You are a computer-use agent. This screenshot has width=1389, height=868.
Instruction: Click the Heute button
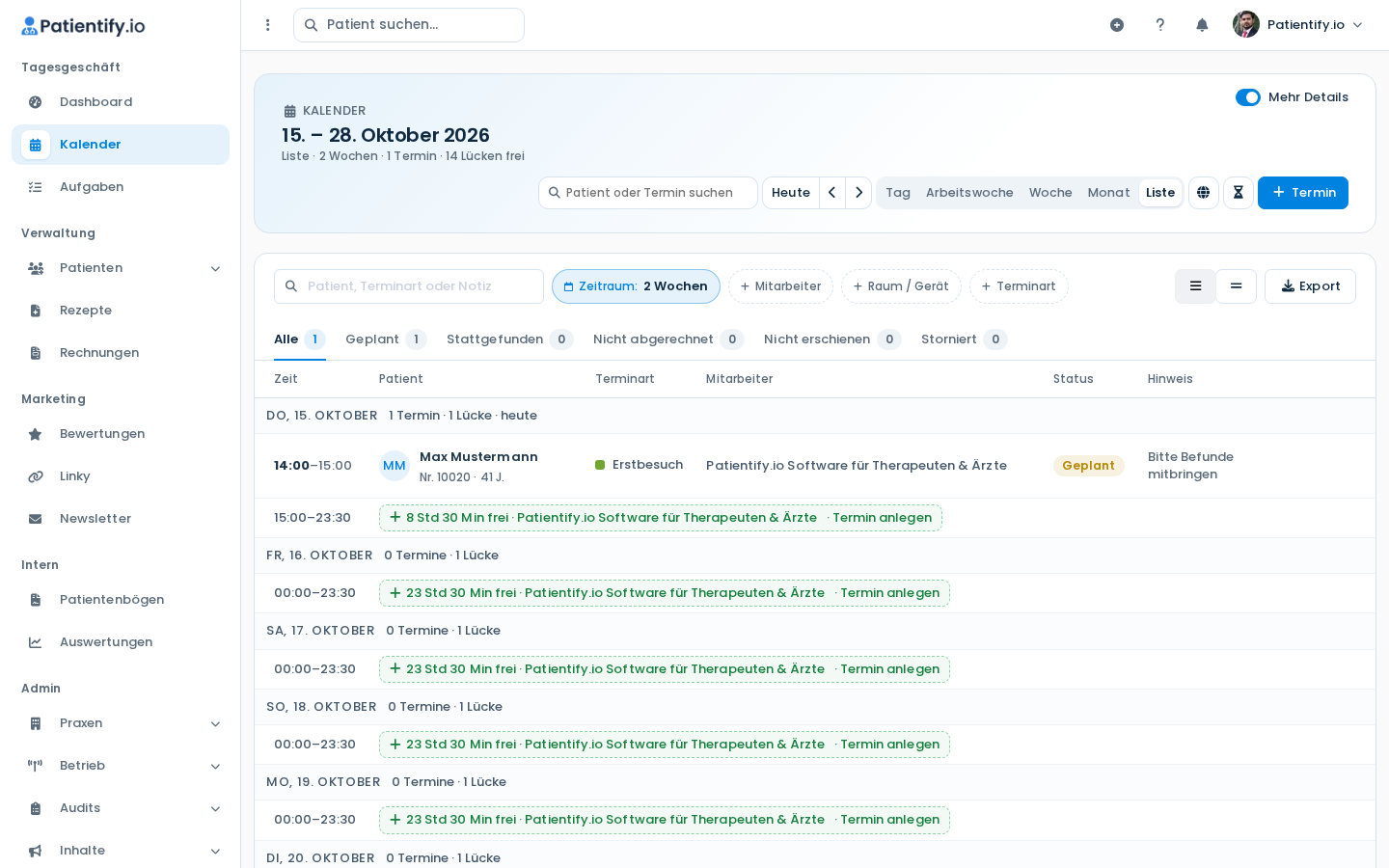(791, 193)
